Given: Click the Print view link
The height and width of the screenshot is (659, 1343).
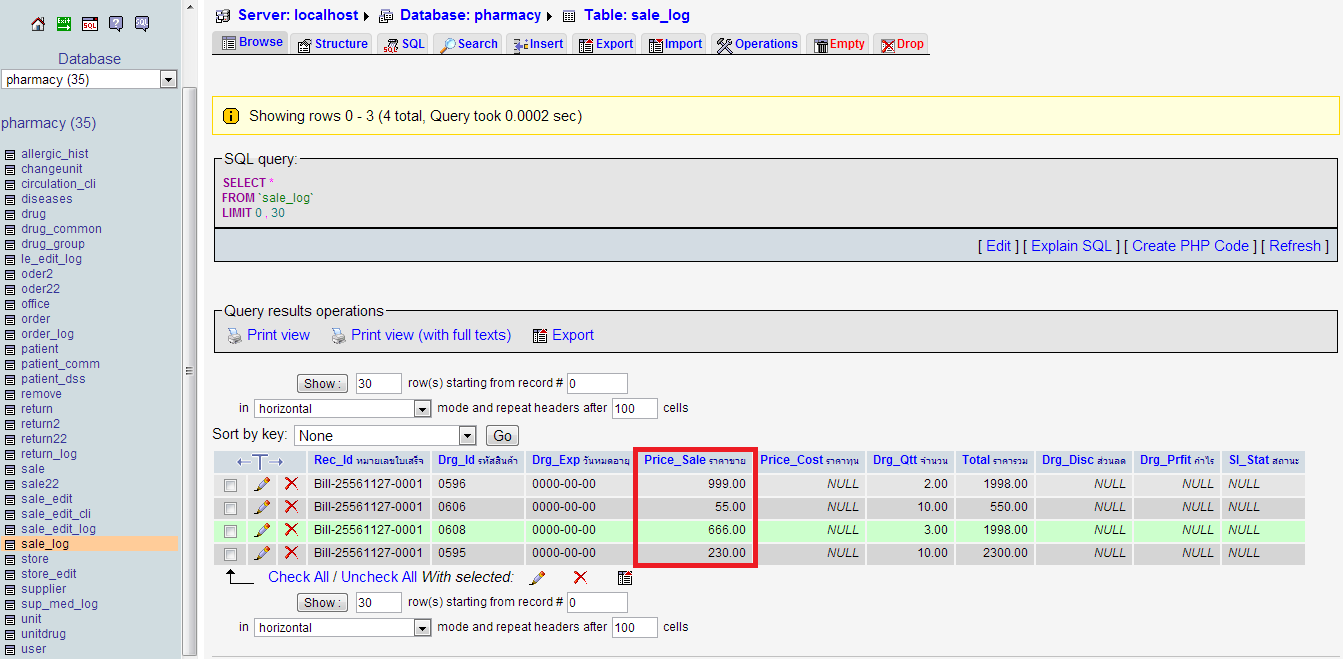Looking at the screenshot, I should coord(279,335).
